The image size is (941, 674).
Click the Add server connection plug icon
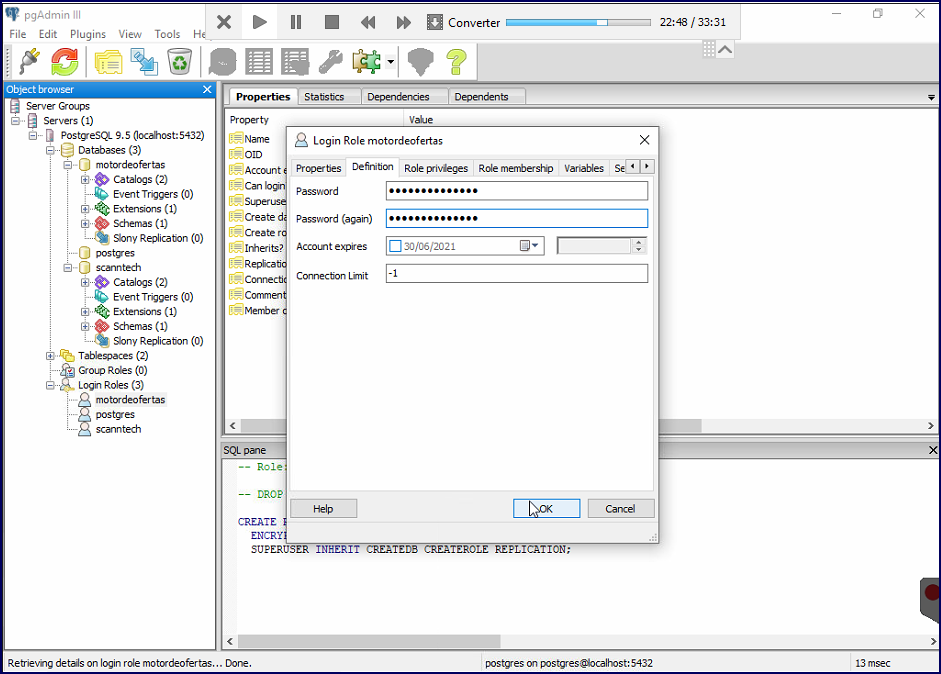(x=29, y=61)
